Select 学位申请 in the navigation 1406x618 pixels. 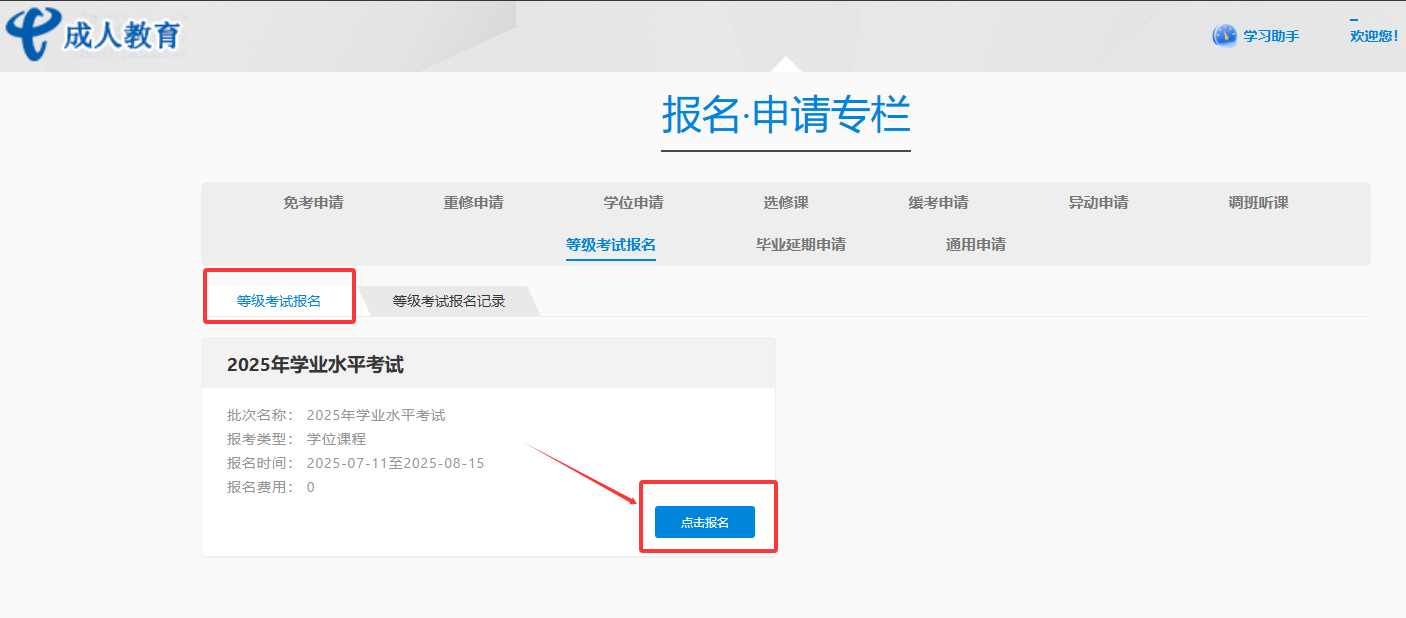click(633, 203)
